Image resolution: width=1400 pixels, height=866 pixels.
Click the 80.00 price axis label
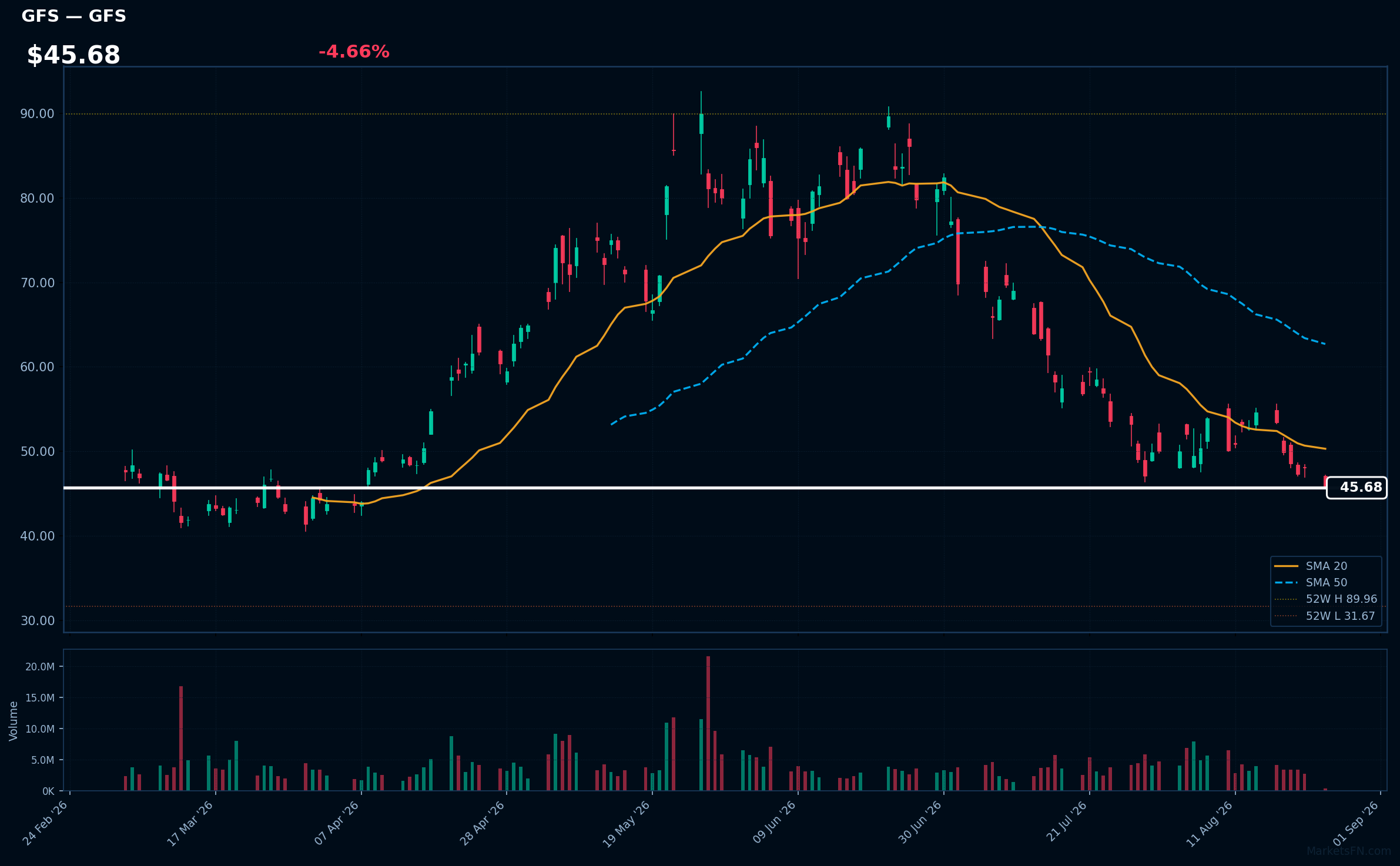click(x=37, y=199)
